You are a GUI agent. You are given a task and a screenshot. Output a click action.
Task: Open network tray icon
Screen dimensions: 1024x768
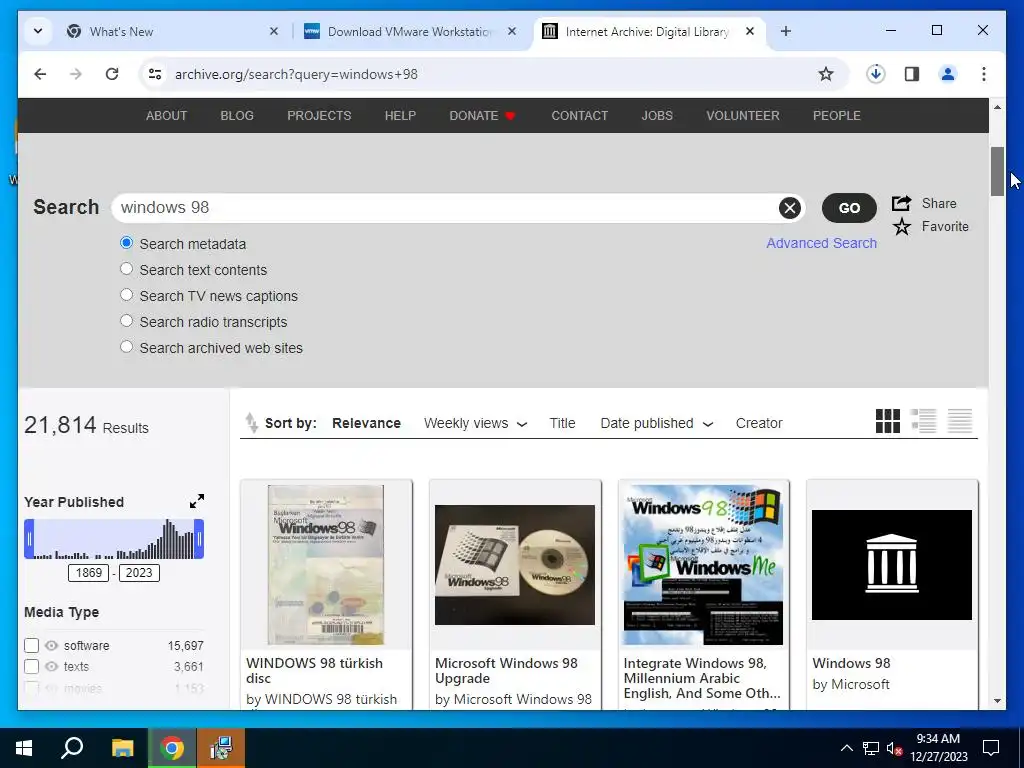click(x=871, y=748)
